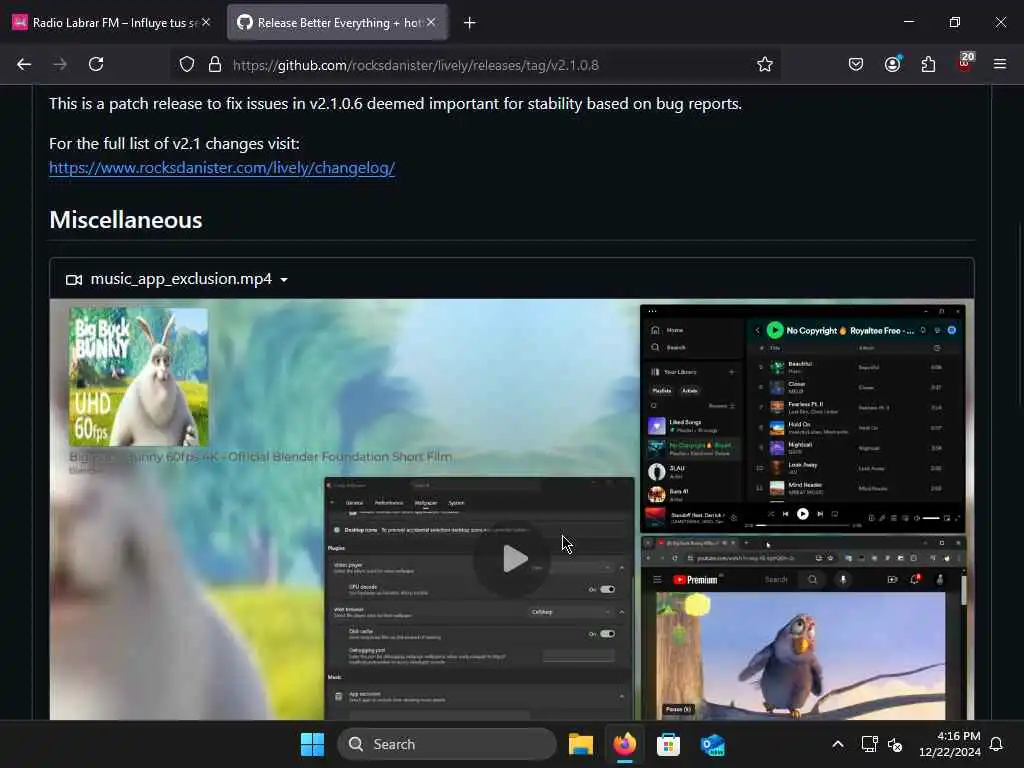The width and height of the screenshot is (1024, 768).
Task: Show hidden system tray icons
Action: [838, 744]
